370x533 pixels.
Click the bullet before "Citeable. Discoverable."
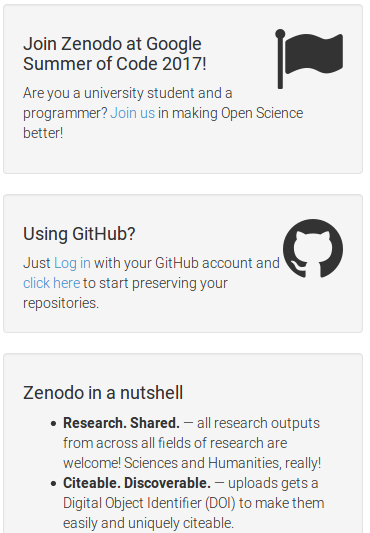pyautogui.click(x=53, y=484)
